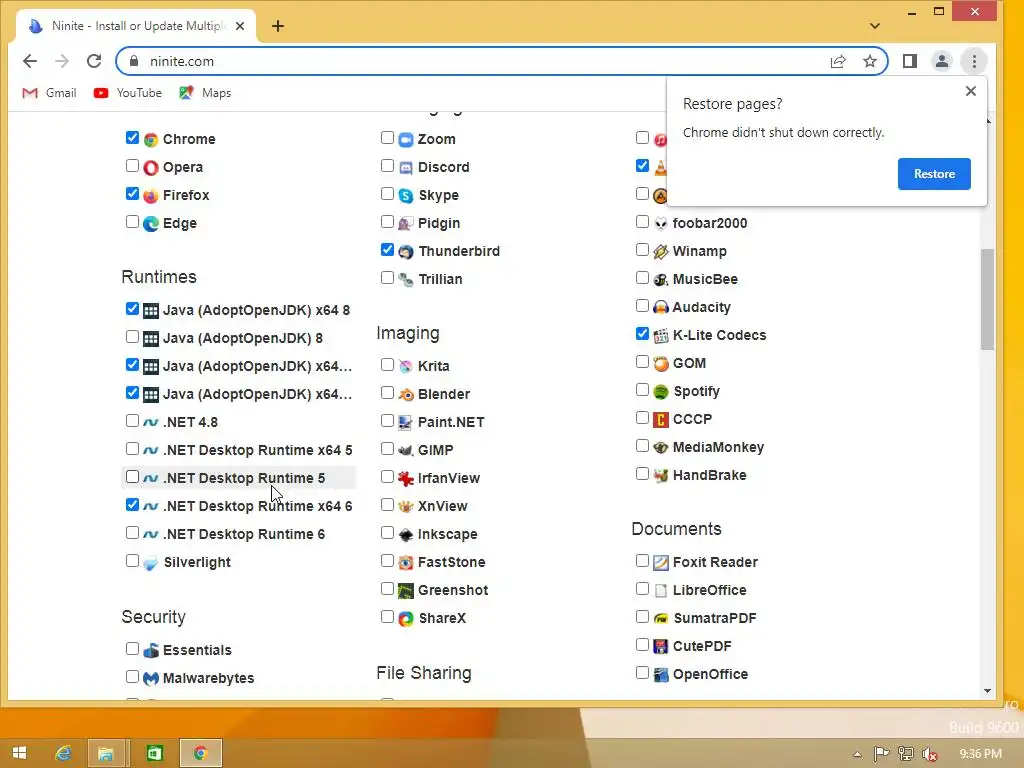Click the Greenshot label

(x=453, y=590)
